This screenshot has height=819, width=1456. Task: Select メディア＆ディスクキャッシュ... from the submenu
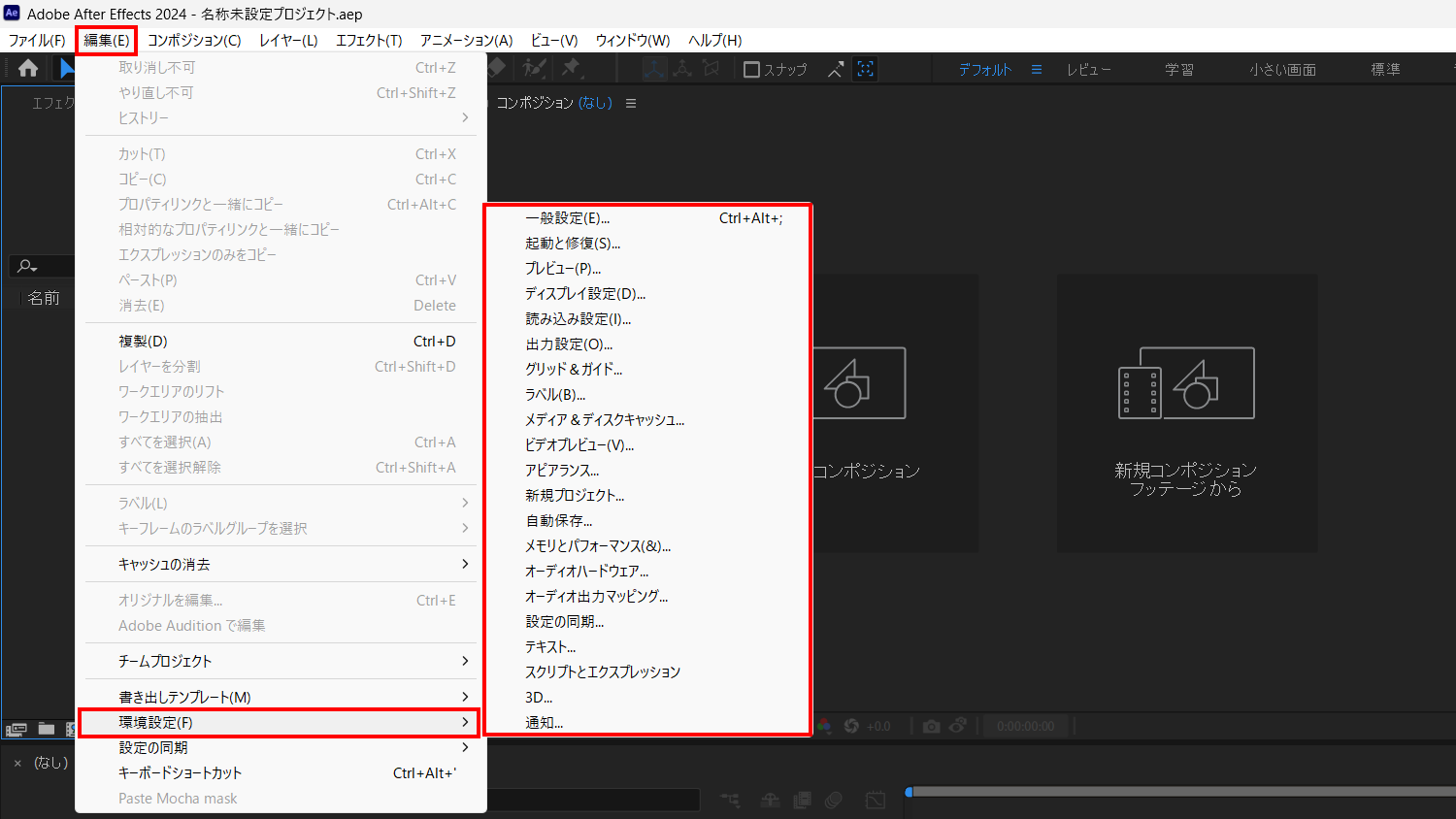604,420
